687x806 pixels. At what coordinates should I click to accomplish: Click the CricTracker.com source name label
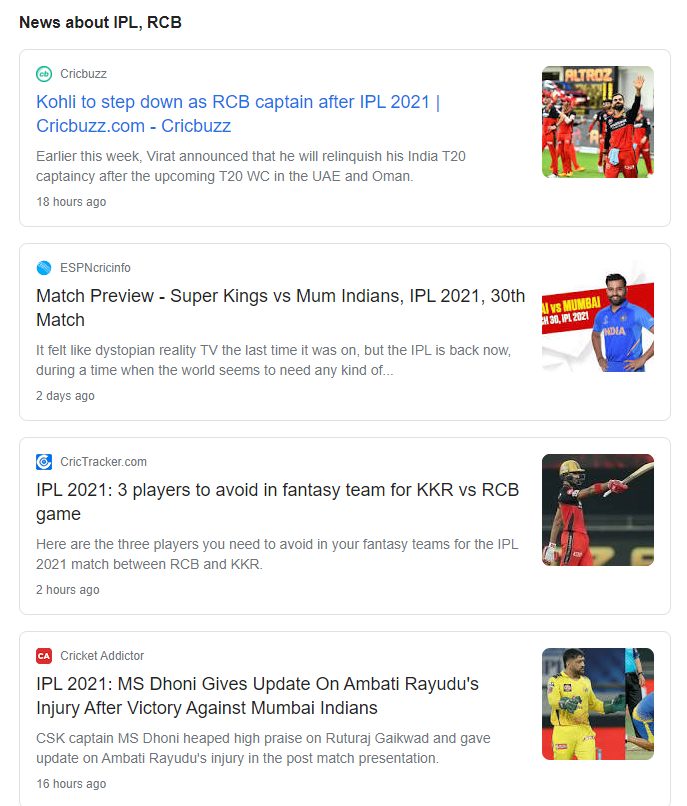(103, 462)
